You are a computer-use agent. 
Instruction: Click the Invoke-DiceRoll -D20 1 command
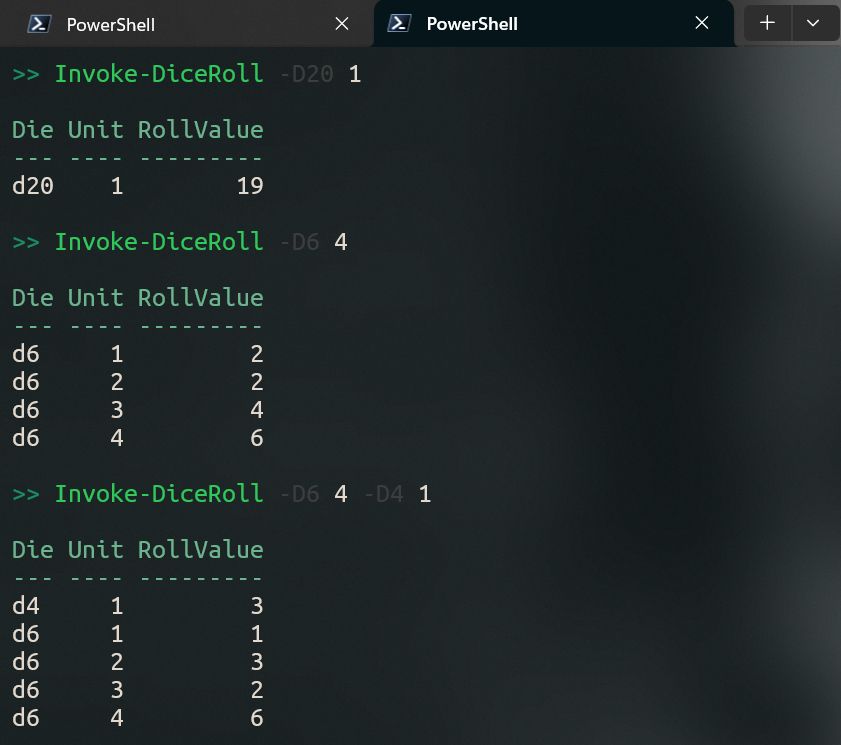coord(208,74)
